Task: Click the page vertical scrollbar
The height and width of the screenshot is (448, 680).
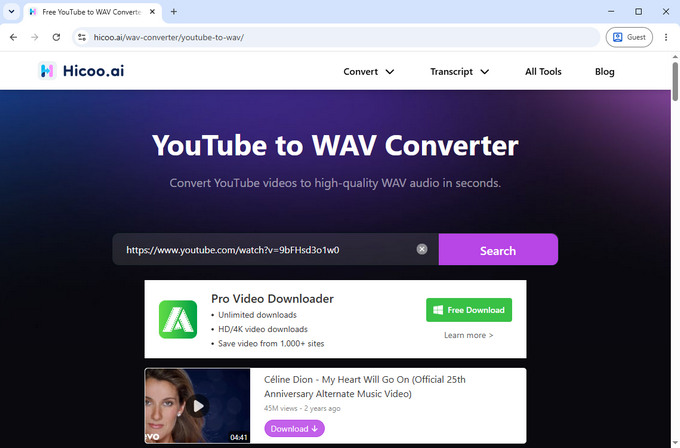Action: pos(675,82)
